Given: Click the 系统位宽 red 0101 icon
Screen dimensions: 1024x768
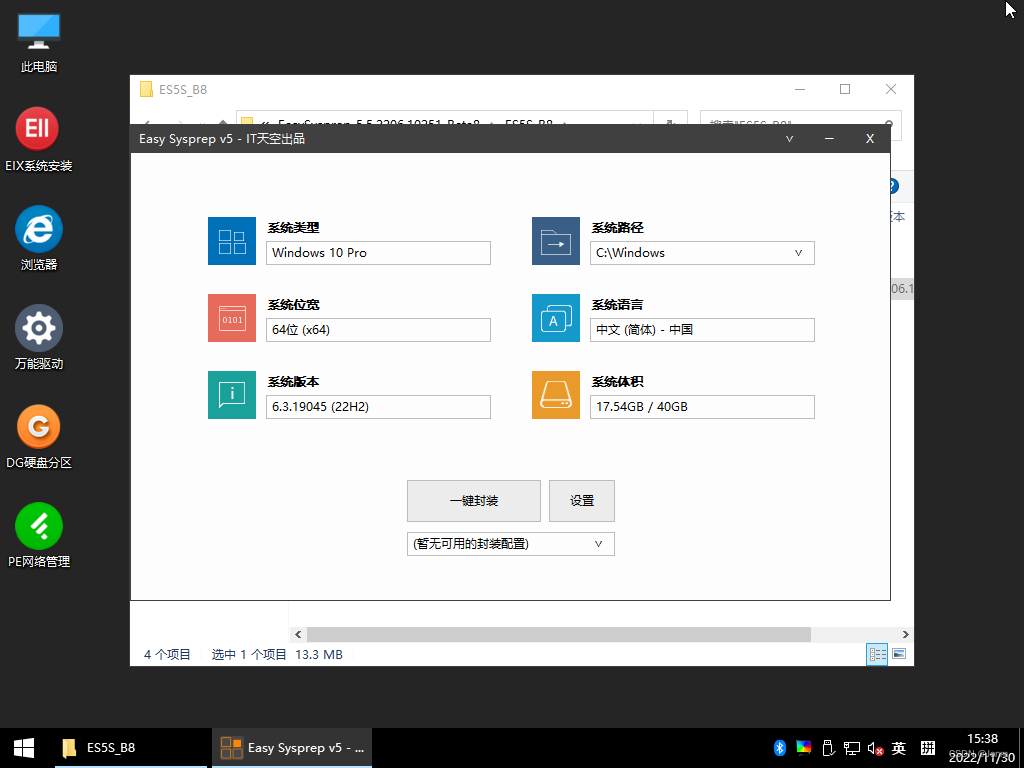Looking at the screenshot, I should pyautogui.click(x=232, y=318).
